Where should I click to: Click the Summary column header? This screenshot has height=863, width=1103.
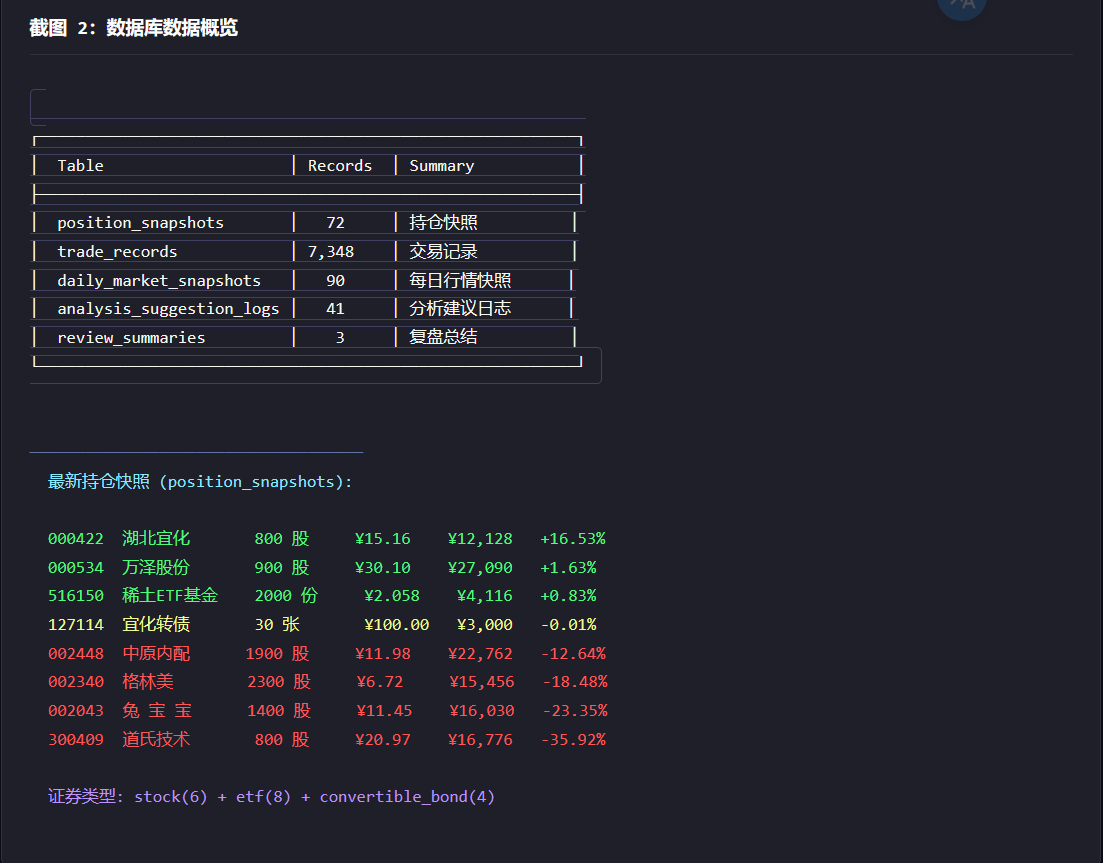[442, 166]
